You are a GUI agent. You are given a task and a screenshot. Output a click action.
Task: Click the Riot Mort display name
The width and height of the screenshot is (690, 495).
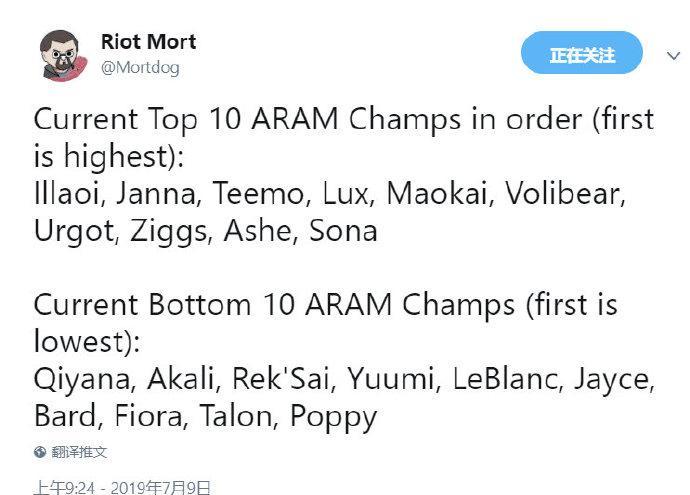coord(148,42)
